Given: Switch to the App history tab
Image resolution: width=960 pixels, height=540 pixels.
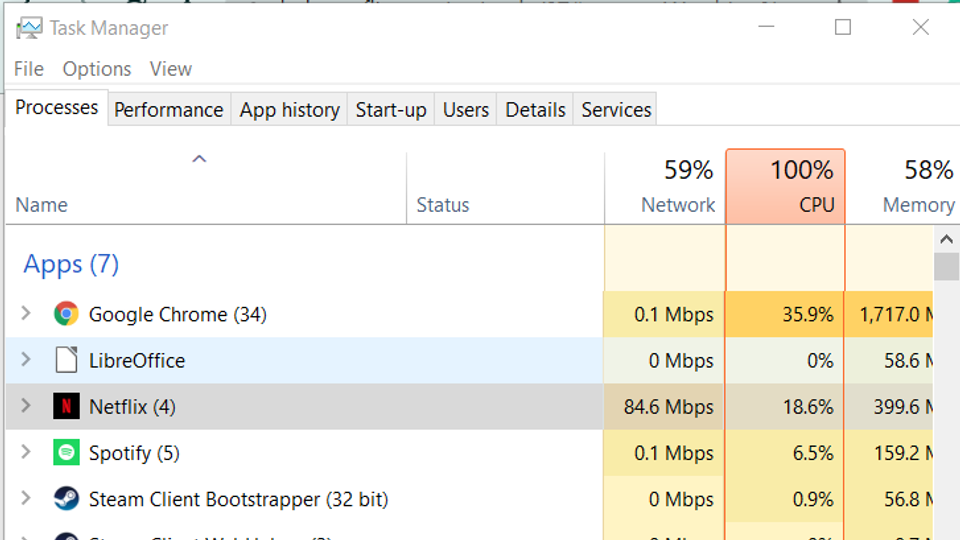Looking at the screenshot, I should pos(289,110).
